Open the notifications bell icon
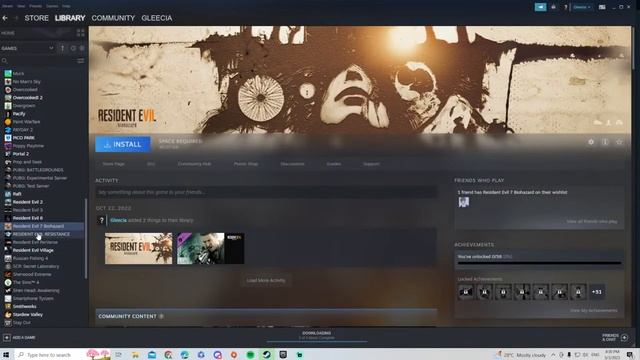This screenshot has height=360, width=640. 553,7
